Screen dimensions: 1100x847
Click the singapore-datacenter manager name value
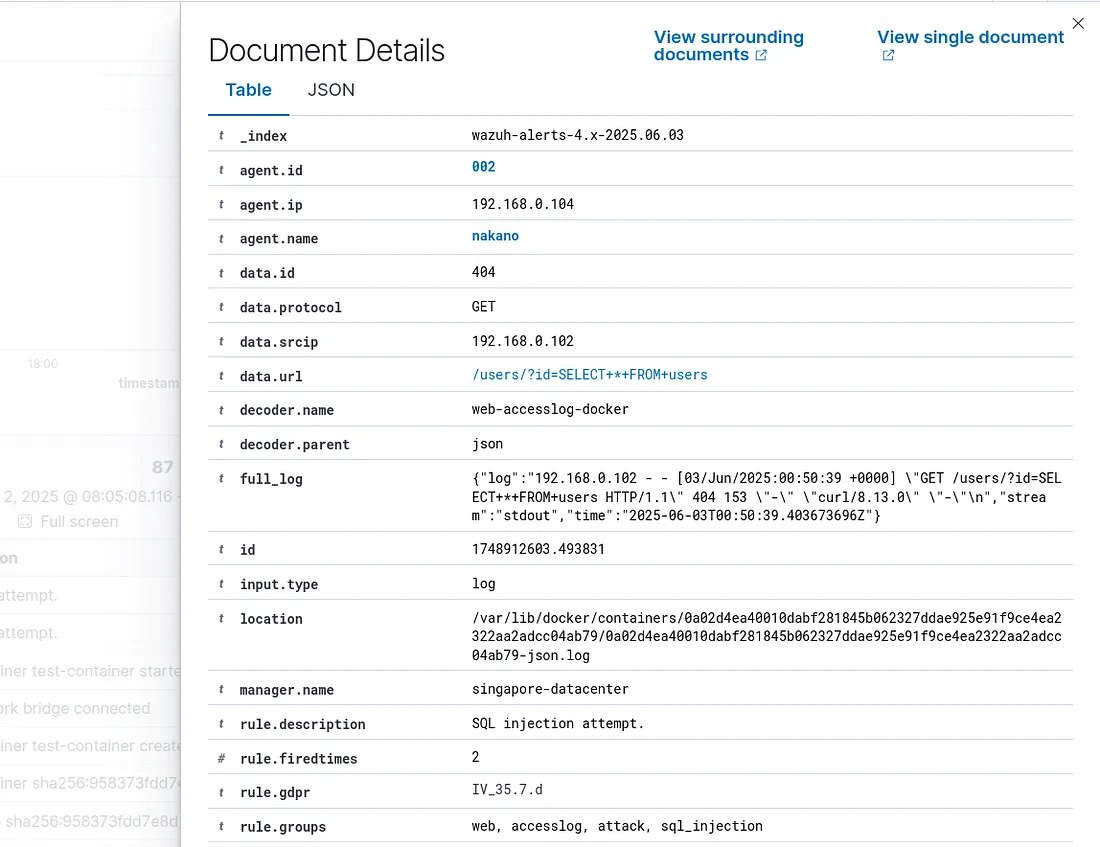[x=550, y=689]
